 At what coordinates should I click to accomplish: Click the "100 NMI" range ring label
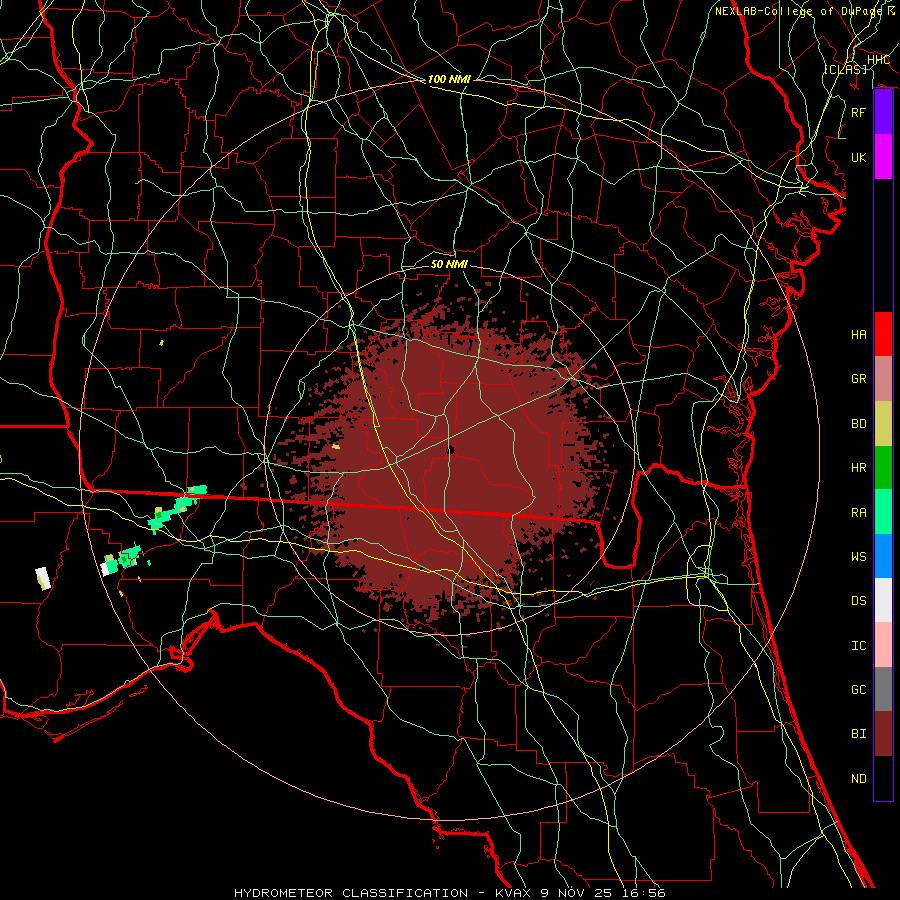pyautogui.click(x=449, y=79)
